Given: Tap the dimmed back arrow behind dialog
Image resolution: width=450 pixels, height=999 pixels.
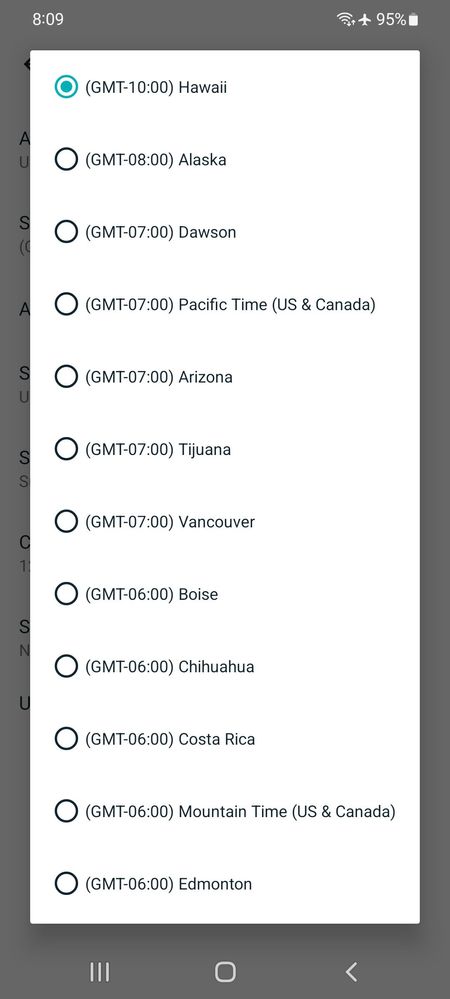Looking at the screenshot, I should tap(26, 64).
